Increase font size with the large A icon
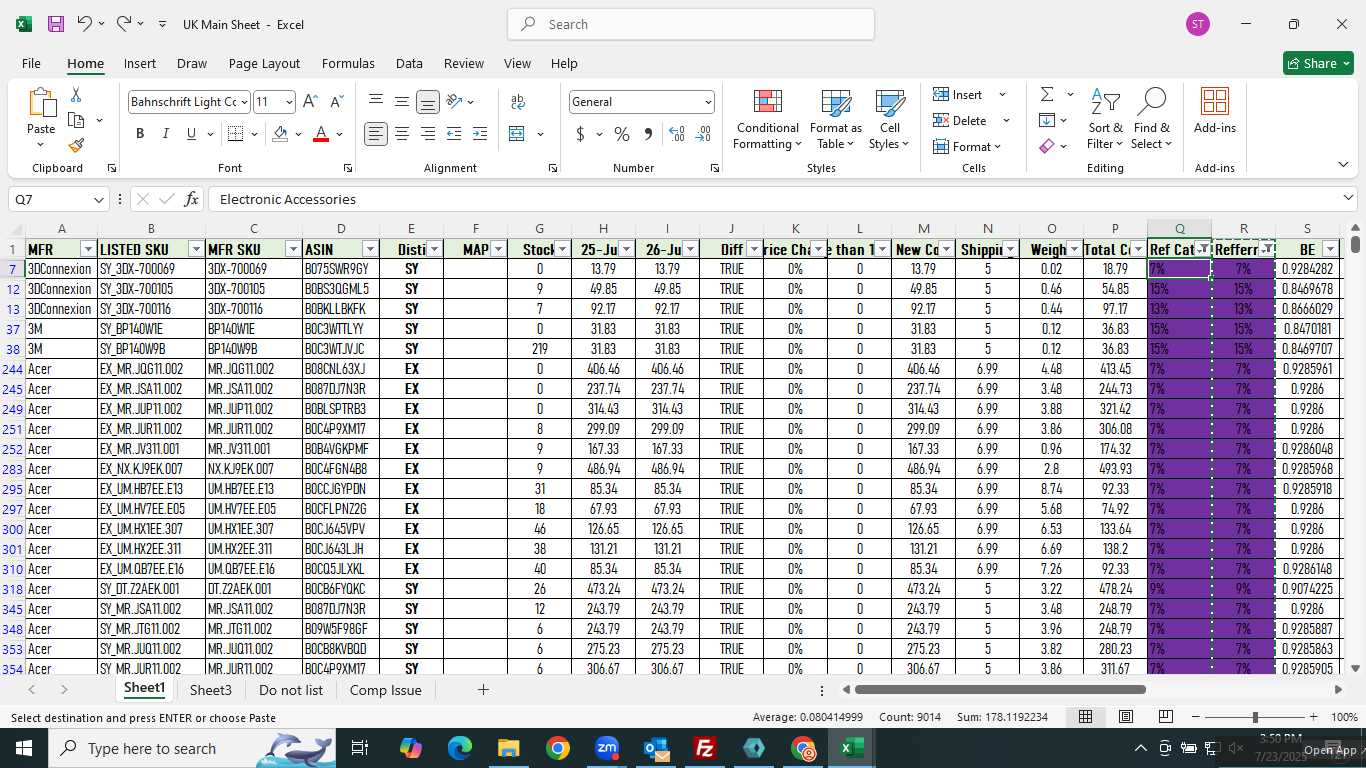1366x768 pixels. pos(310,101)
